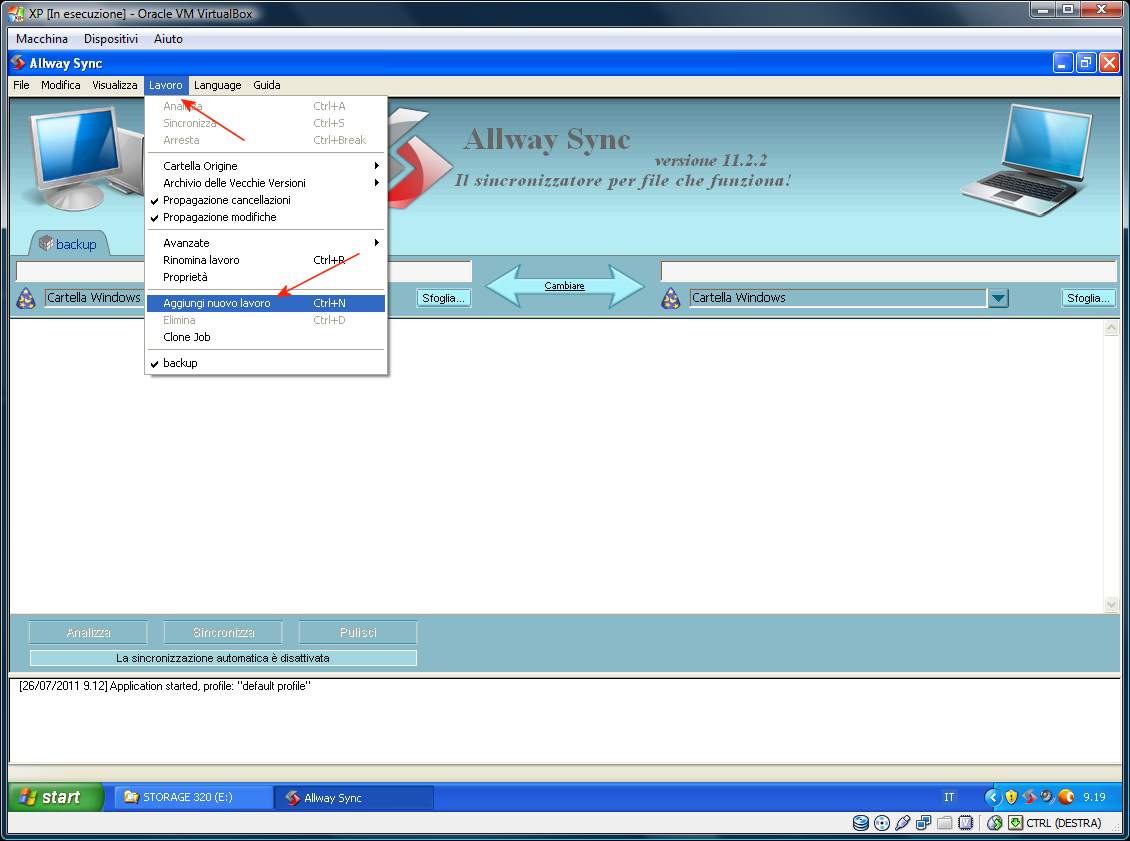Click the VirtualBox network adapters icon
The width and height of the screenshot is (1130, 841).
point(923,823)
